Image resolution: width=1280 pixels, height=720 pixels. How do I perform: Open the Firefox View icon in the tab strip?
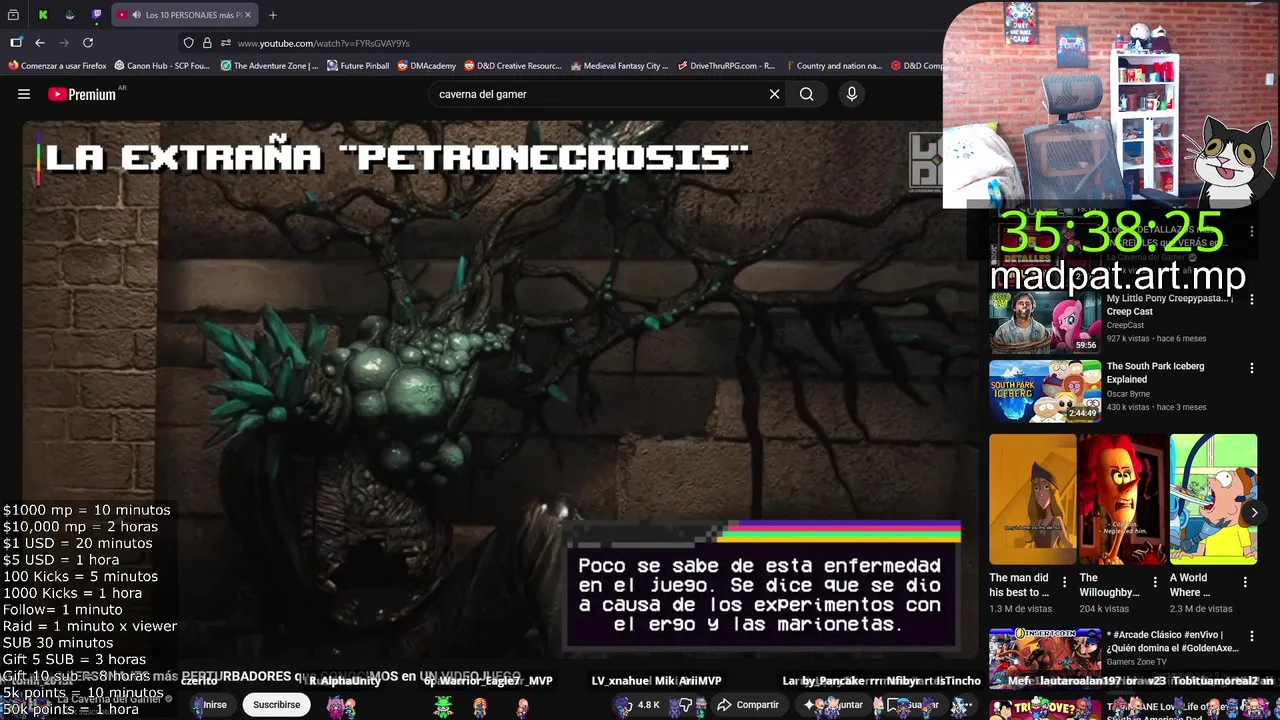pyautogui.click(x=13, y=15)
